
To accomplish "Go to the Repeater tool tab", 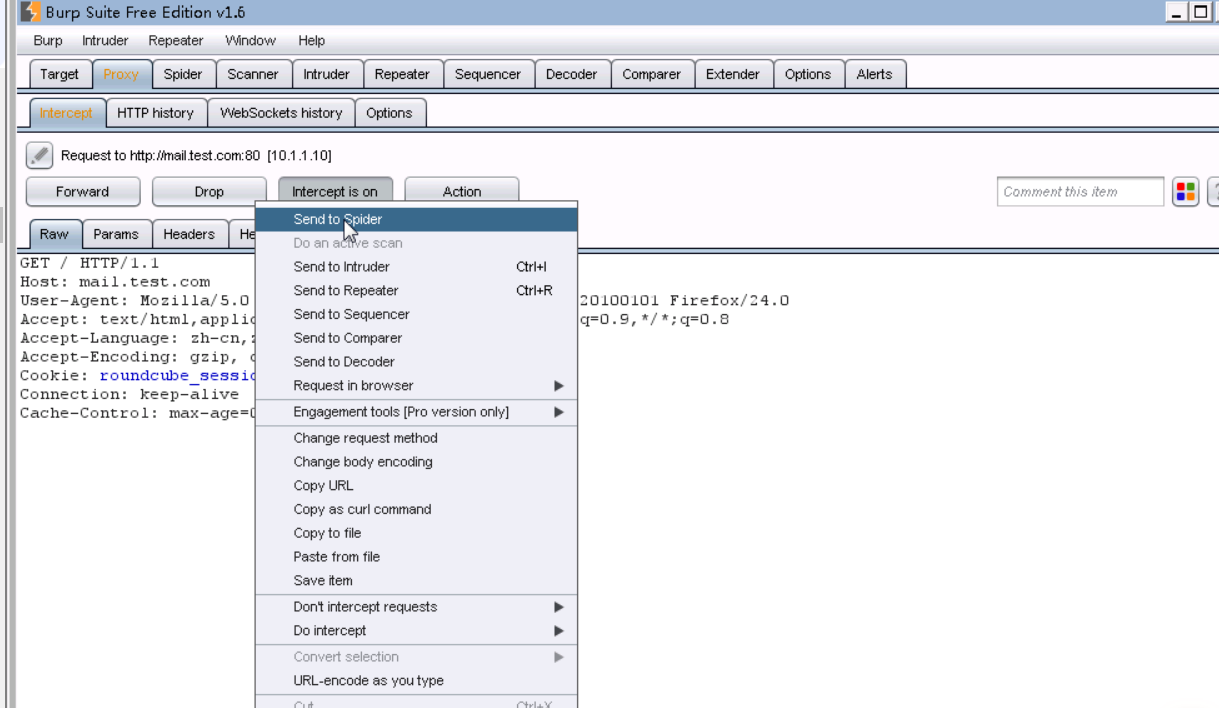I will [x=402, y=74].
